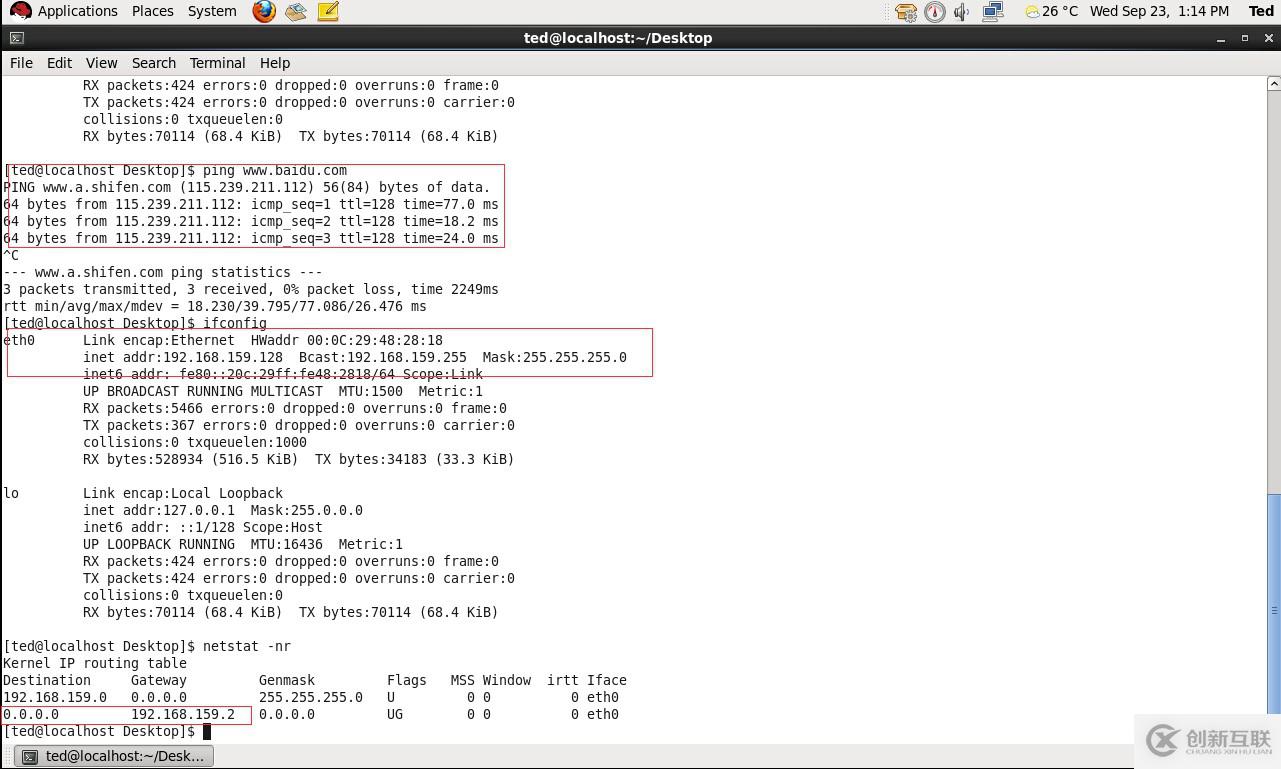1281x769 pixels.
Task: Open the Terminal menu in menu bar
Action: (x=217, y=62)
